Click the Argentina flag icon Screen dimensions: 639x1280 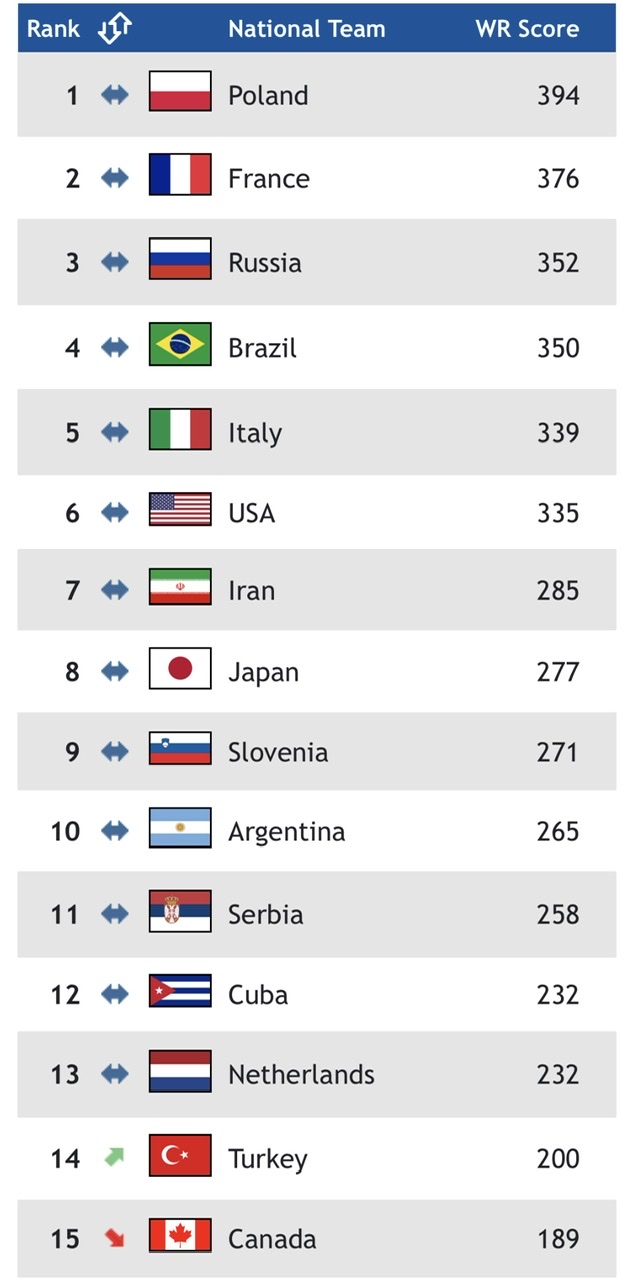(x=180, y=829)
